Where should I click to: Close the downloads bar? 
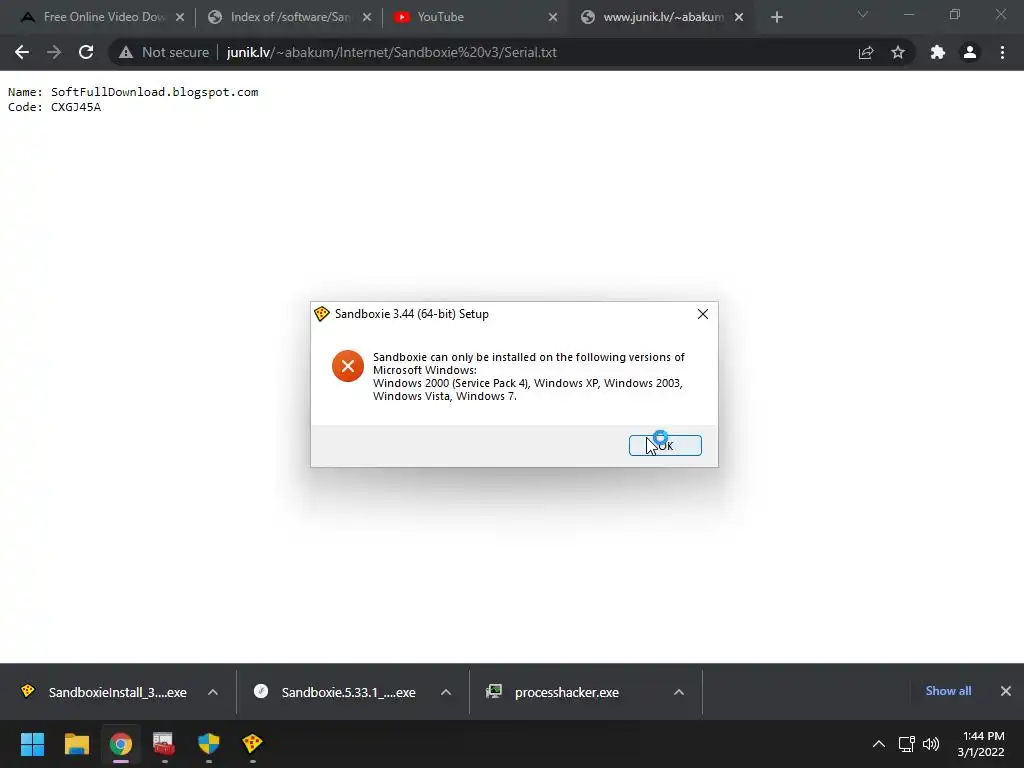click(x=1006, y=691)
